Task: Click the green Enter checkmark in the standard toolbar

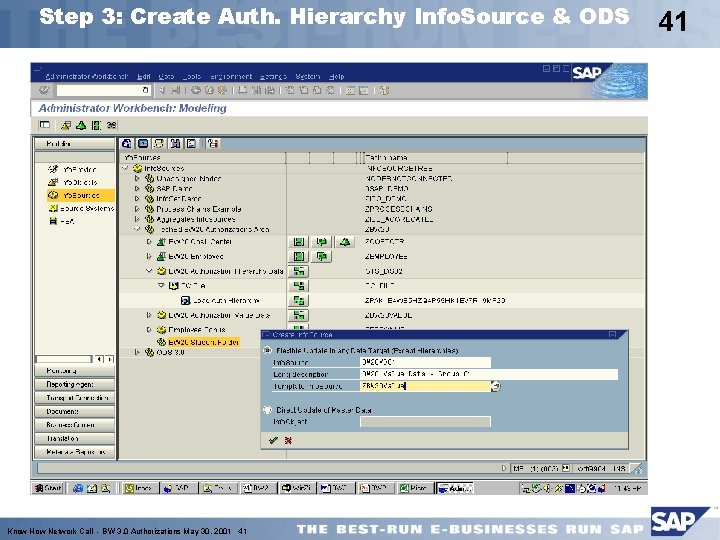Action: [44, 90]
